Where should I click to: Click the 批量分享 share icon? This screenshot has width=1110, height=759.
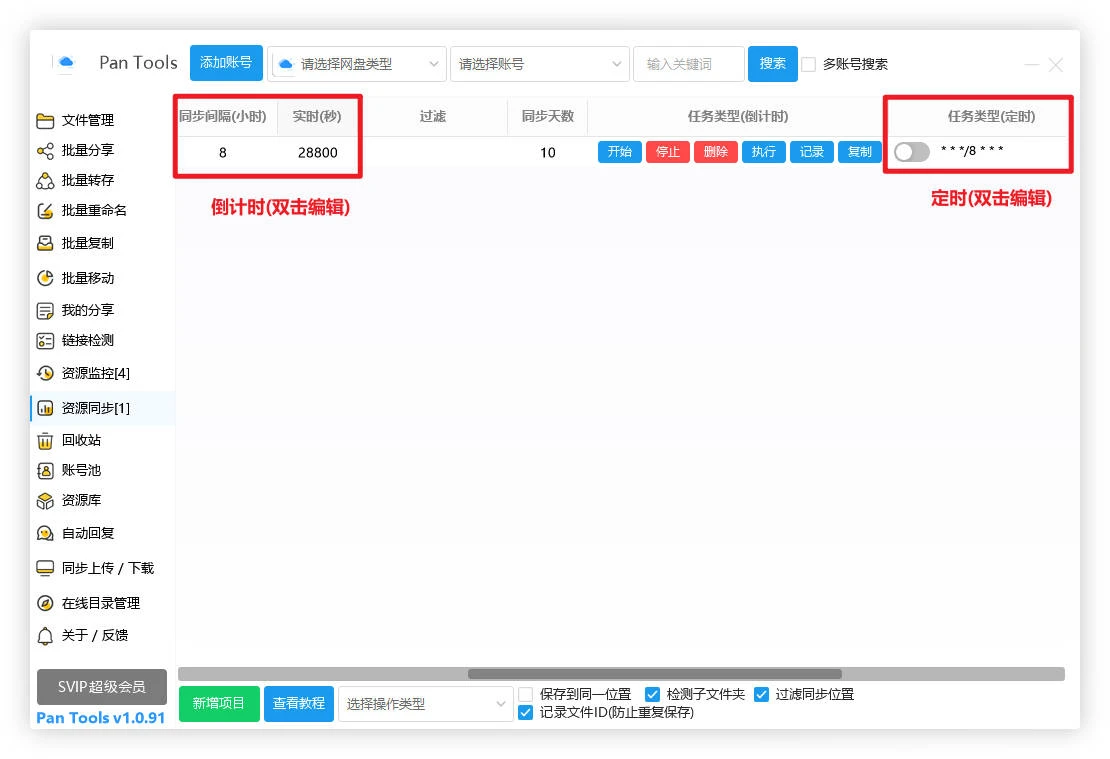click(45, 151)
